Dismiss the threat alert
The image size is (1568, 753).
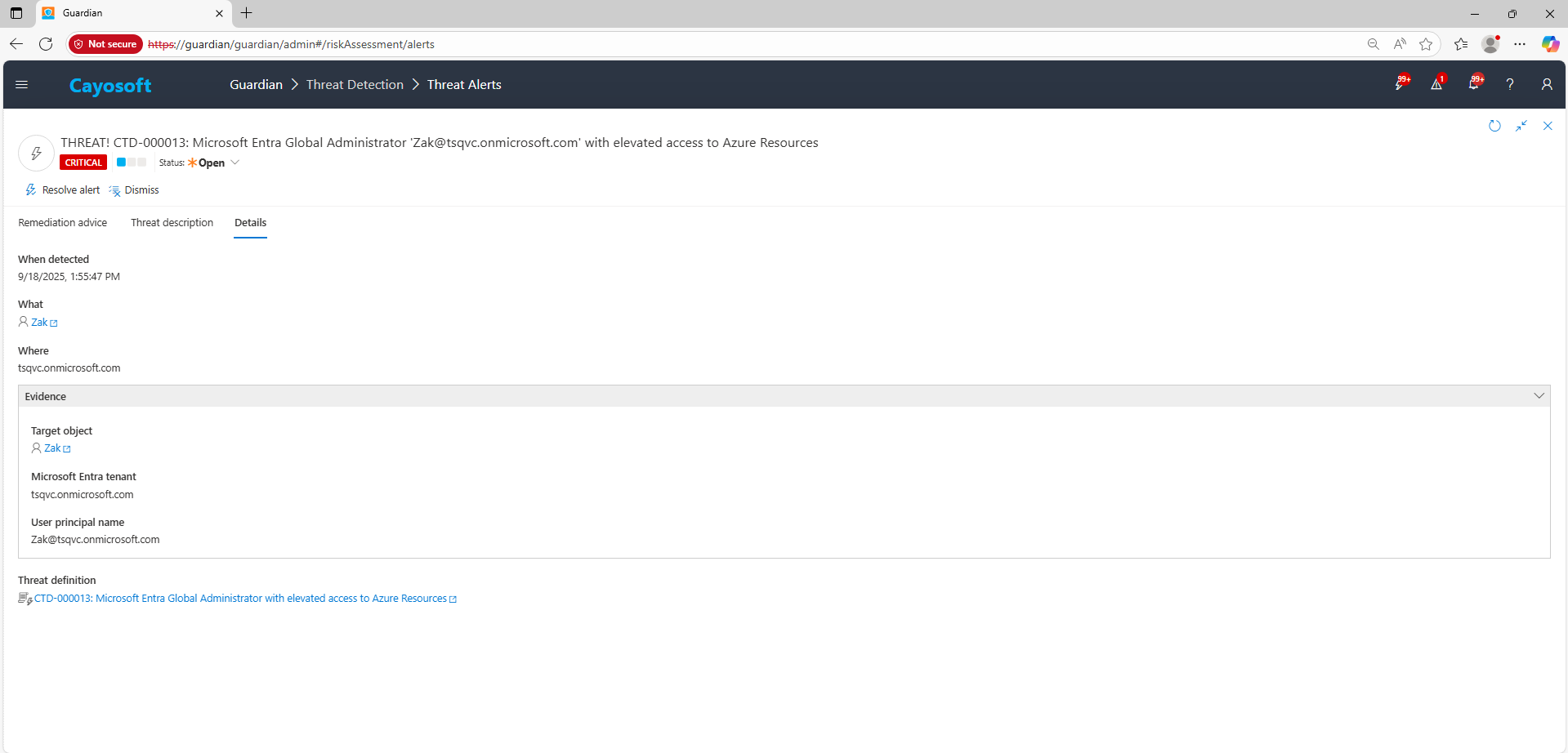pyautogui.click(x=134, y=190)
